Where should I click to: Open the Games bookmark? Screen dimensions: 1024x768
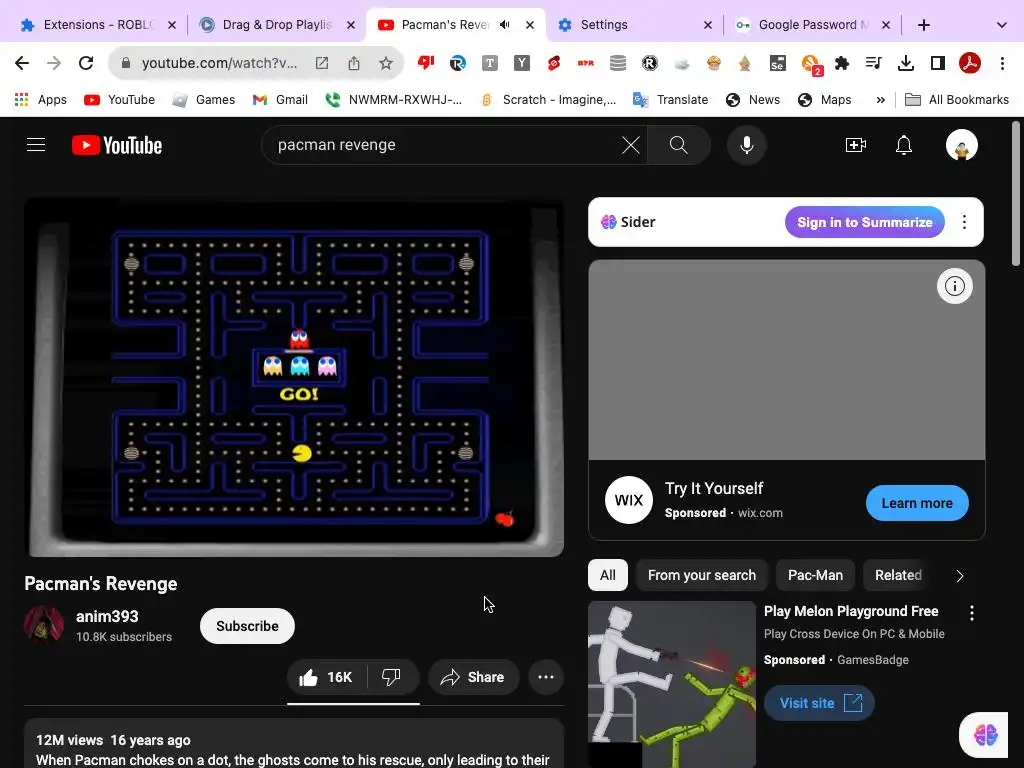[203, 100]
